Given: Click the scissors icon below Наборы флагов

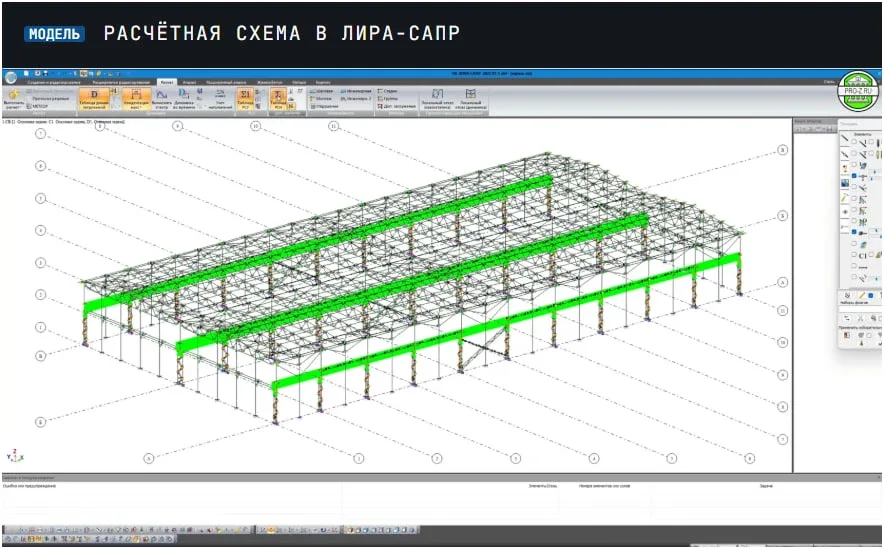Looking at the screenshot, I should click(860, 319).
